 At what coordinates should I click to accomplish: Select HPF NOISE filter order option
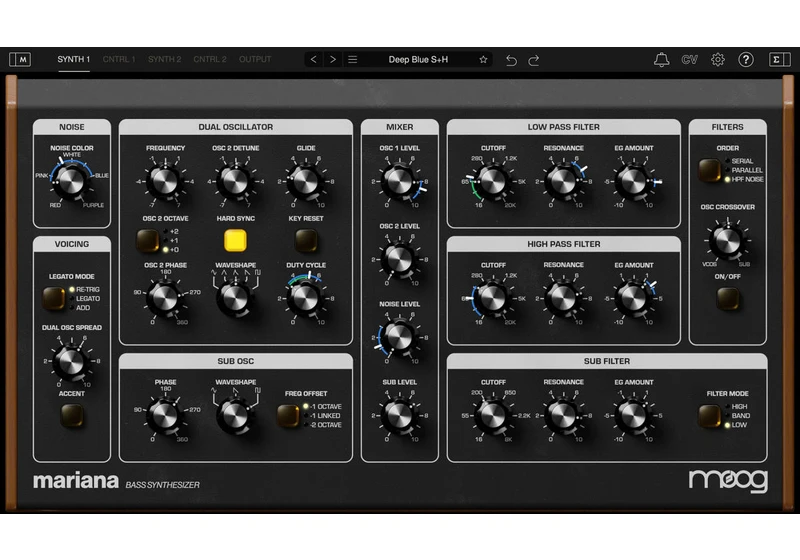744,179
